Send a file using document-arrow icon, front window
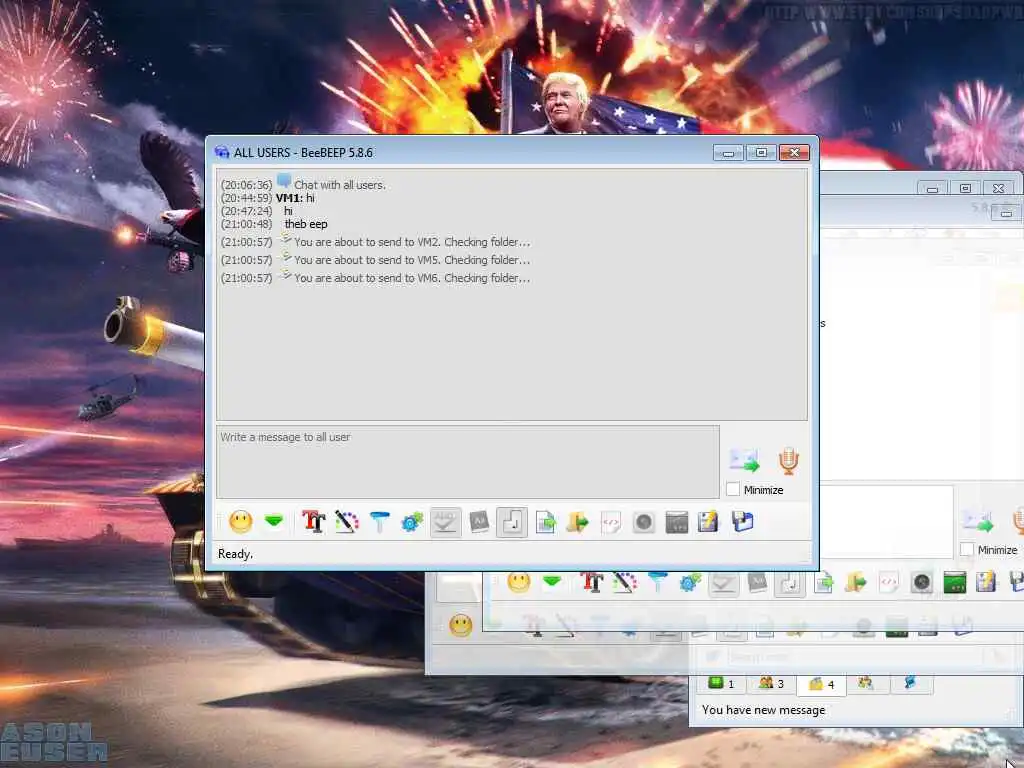The width and height of the screenshot is (1024, 768). click(x=545, y=522)
